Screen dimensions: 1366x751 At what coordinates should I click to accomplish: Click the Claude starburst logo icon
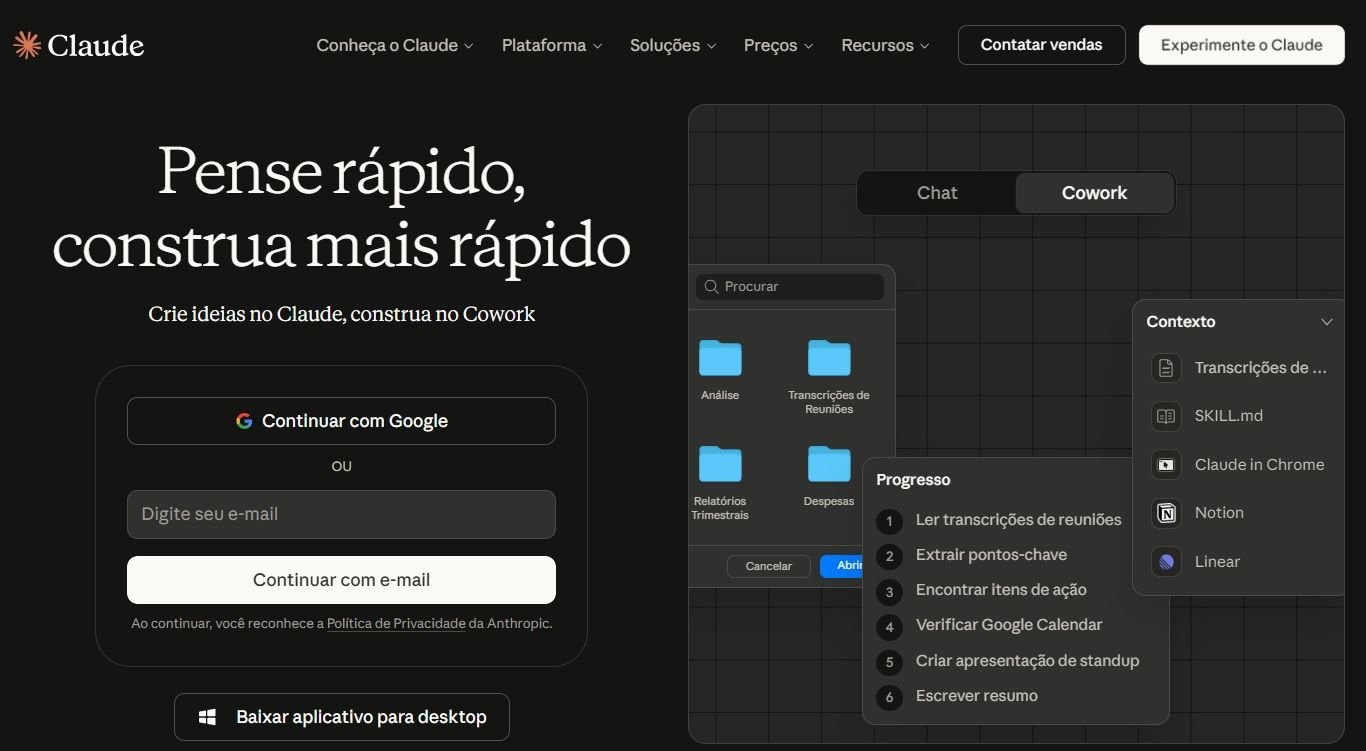pos(27,45)
